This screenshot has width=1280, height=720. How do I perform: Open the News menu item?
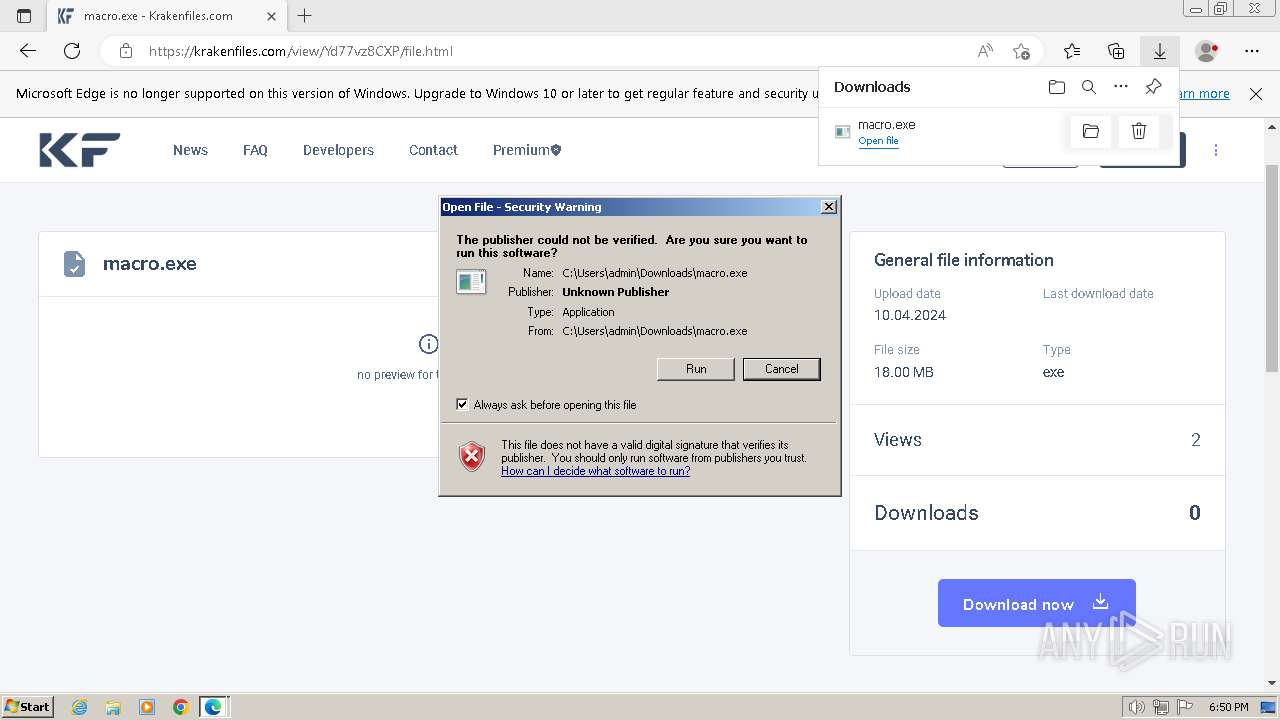(x=190, y=150)
